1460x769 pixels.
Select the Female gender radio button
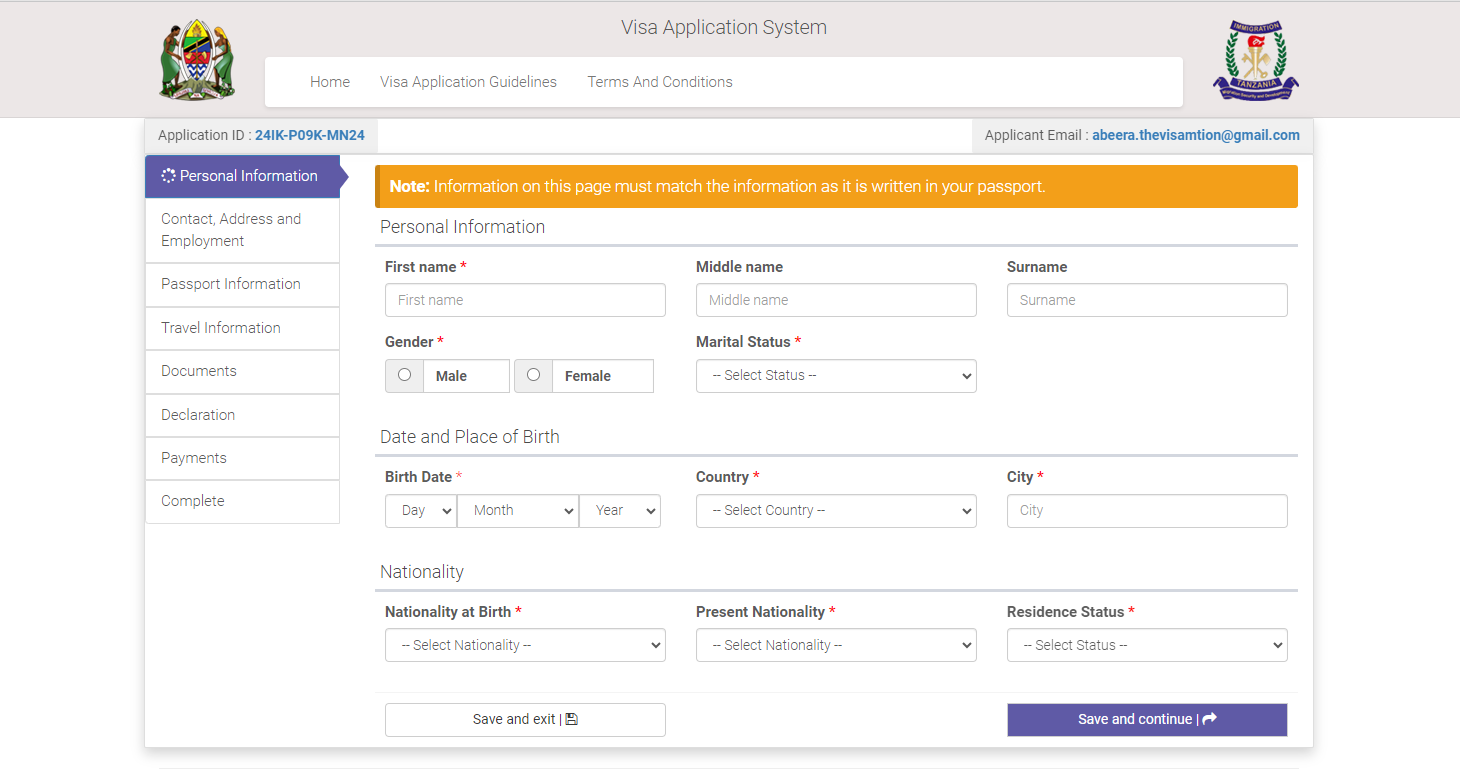(533, 375)
